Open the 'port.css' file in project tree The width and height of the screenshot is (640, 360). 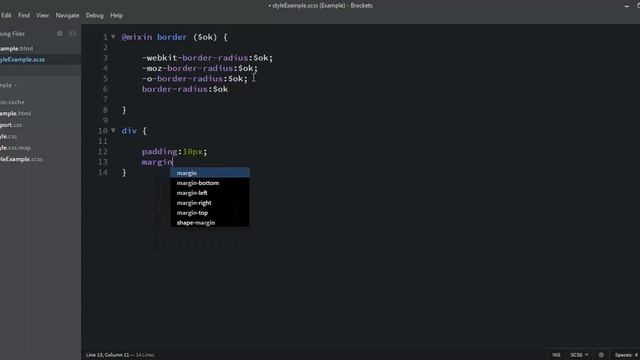click(11, 125)
